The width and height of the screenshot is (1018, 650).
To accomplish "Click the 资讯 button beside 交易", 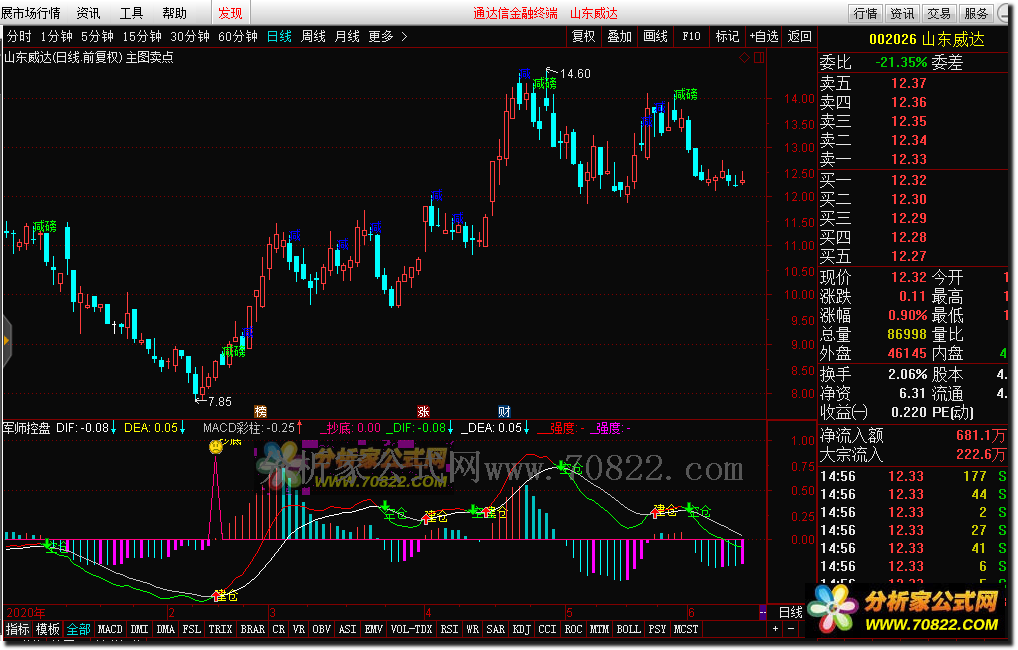I will click(902, 13).
